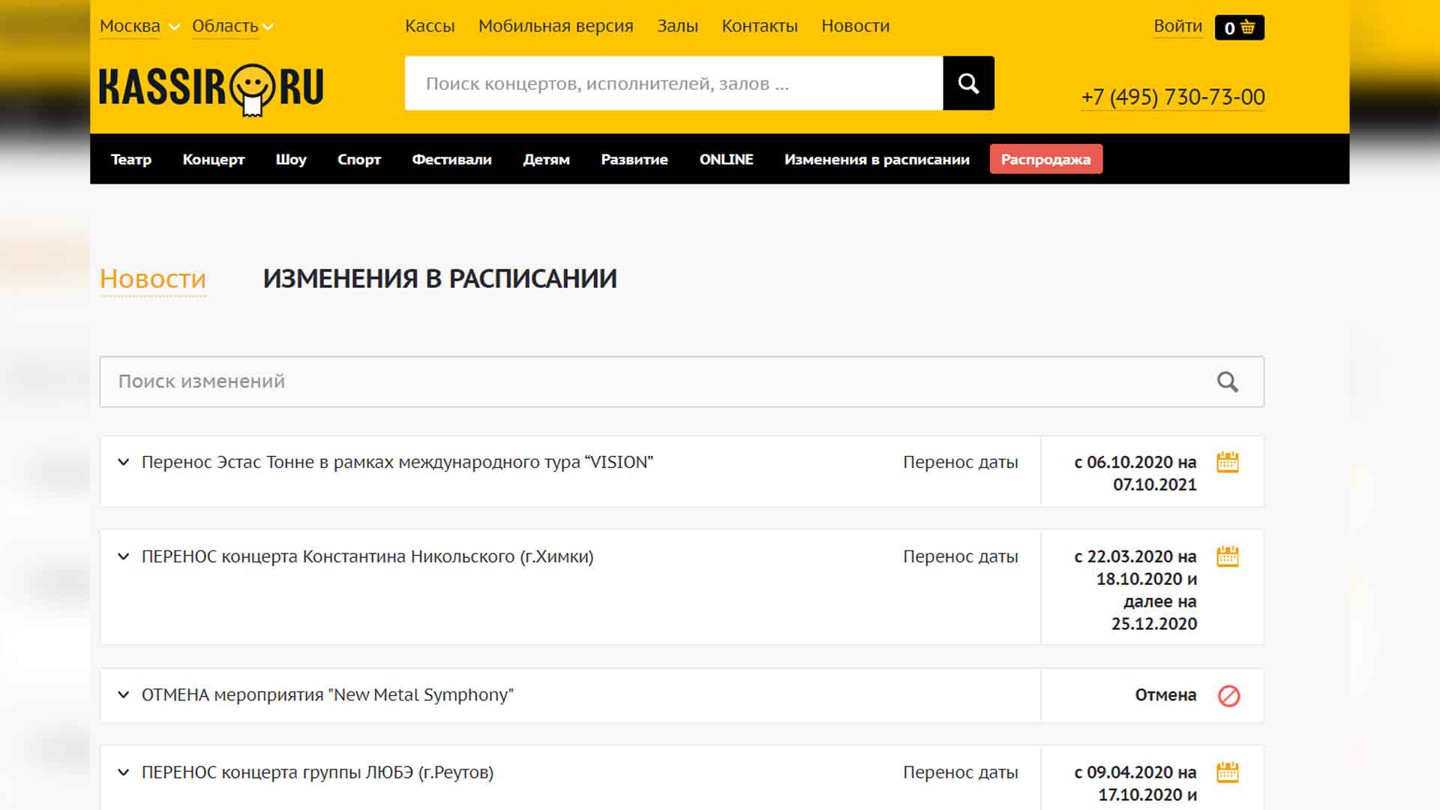Image resolution: width=1440 pixels, height=810 pixels.
Task: Click the Отмена status text
Action: [1166, 695]
